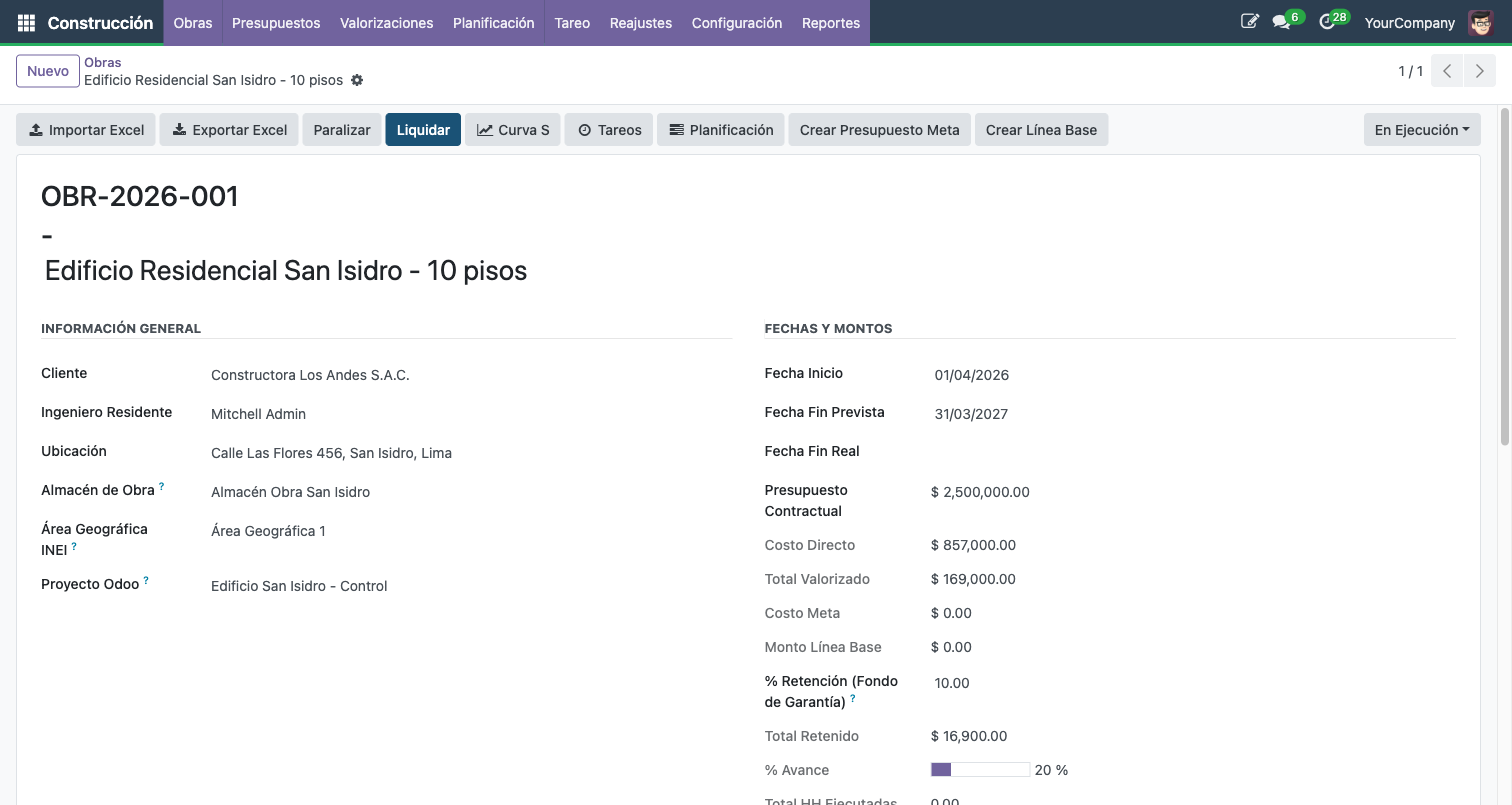Switch to the Reportes menu
1512x805 pixels.
click(830, 22)
